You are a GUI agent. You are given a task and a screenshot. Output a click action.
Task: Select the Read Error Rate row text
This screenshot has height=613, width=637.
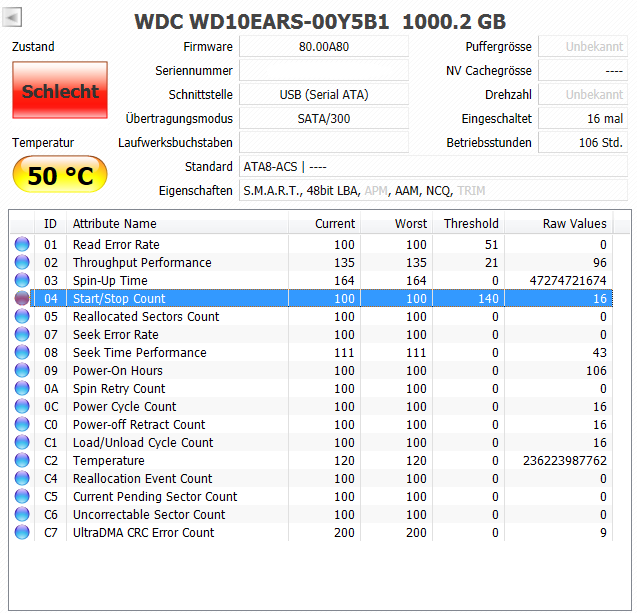pos(116,245)
